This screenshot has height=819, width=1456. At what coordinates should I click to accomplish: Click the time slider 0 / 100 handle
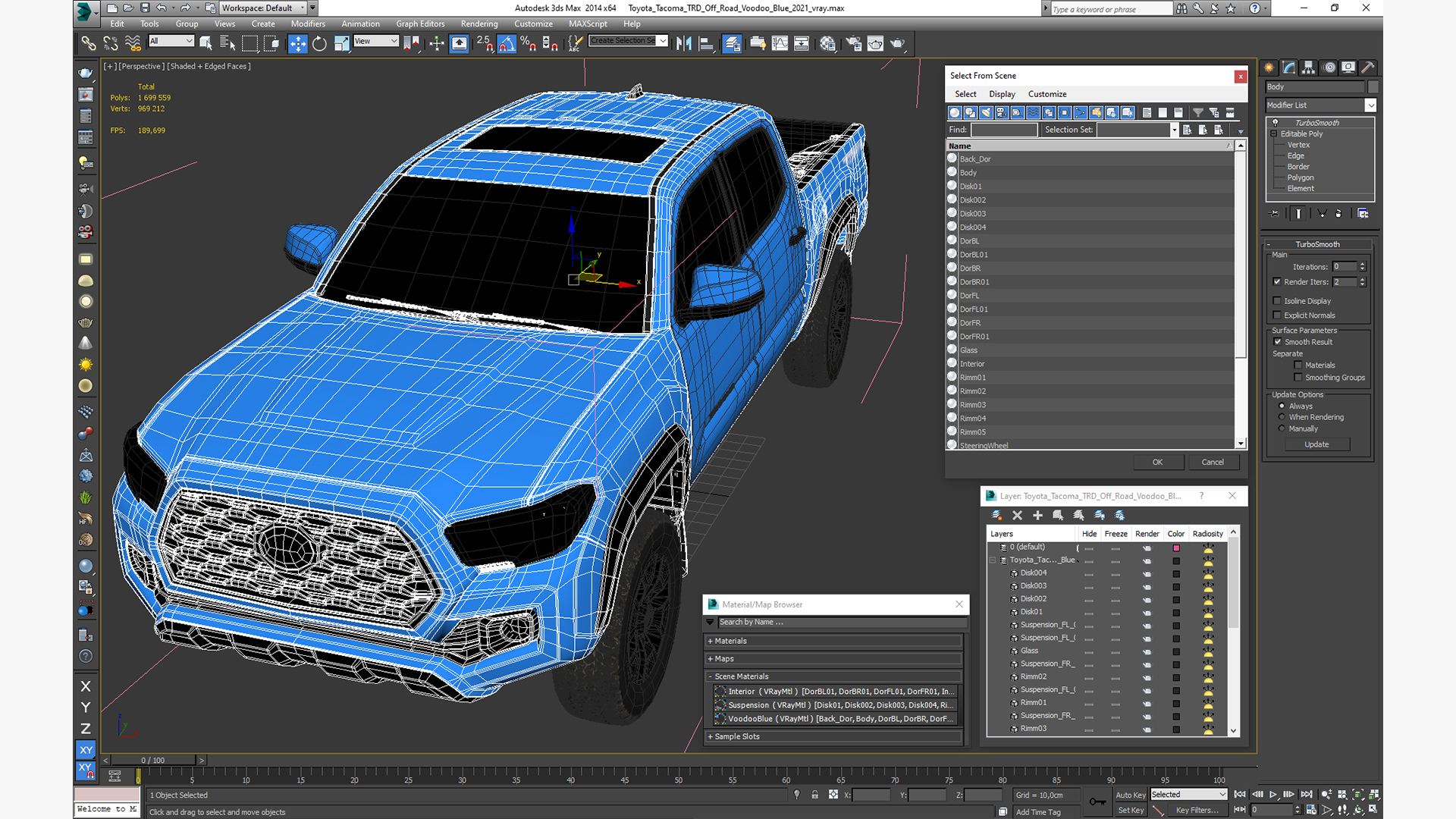pos(153,760)
